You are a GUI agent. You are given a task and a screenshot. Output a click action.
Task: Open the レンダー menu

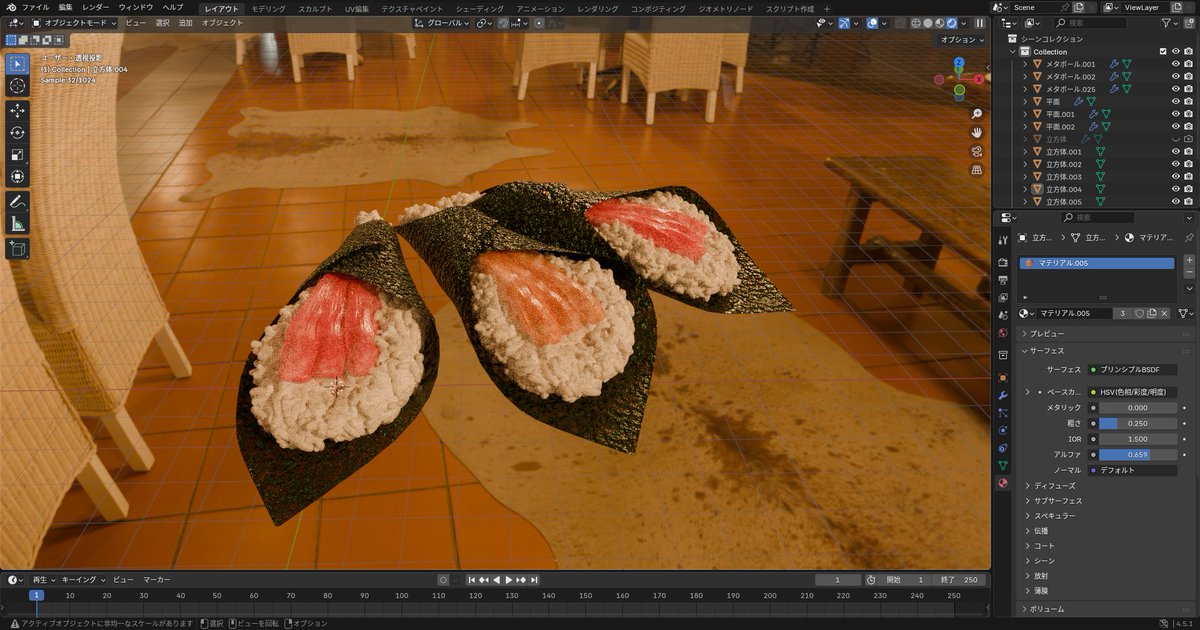[96, 7]
